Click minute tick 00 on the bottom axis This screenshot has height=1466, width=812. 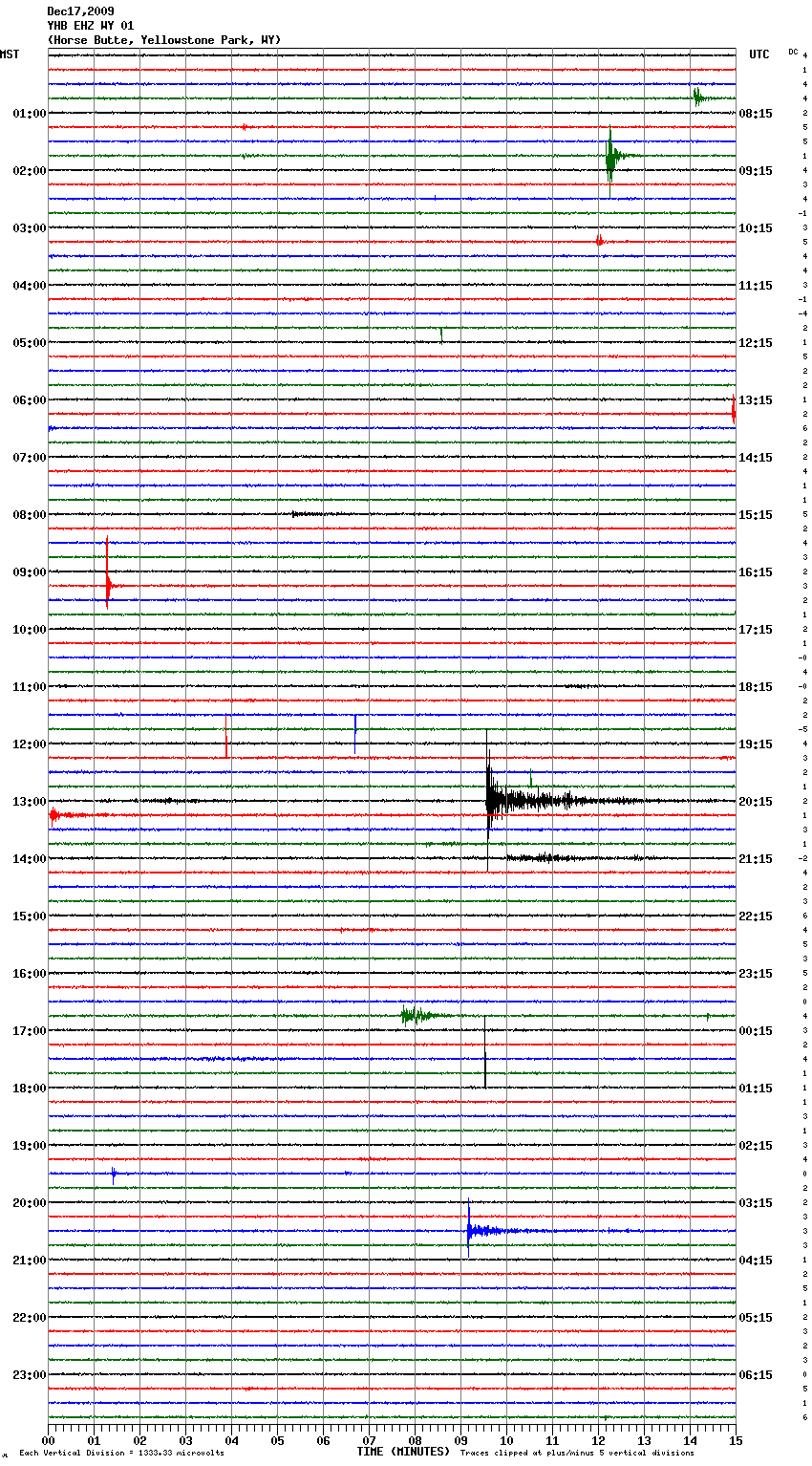point(48,1440)
